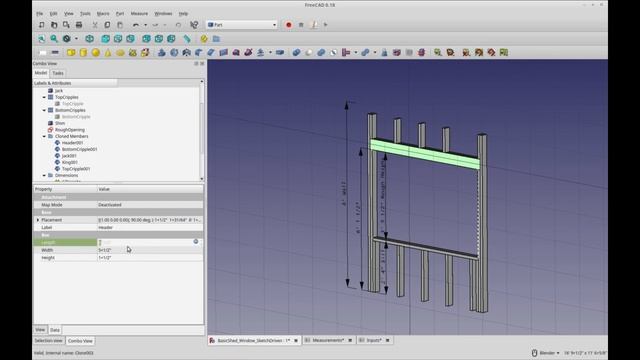
Task: Click the print icon
Action: pyautogui.click(x=79, y=25)
